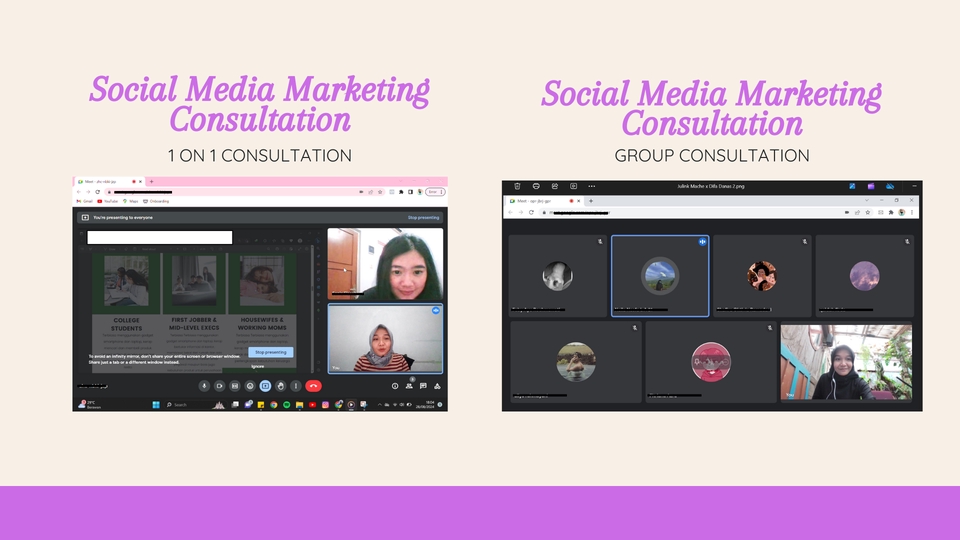The height and width of the screenshot is (540, 960).
Task: Toggle captions in the 1 on 1 Meet toolbar
Action: click(234, 386)
